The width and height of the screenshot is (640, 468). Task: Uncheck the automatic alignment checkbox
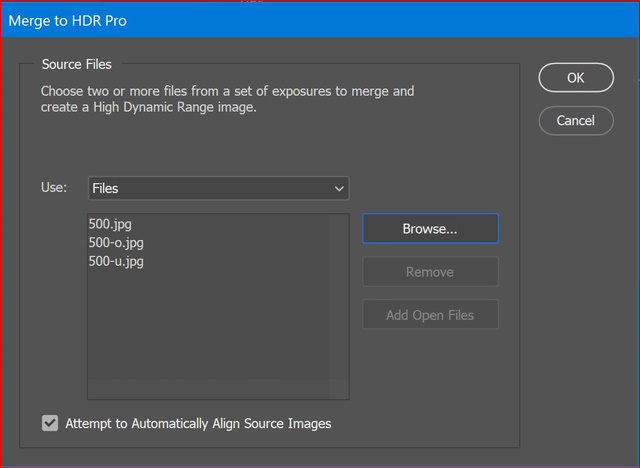click(50, 423)
